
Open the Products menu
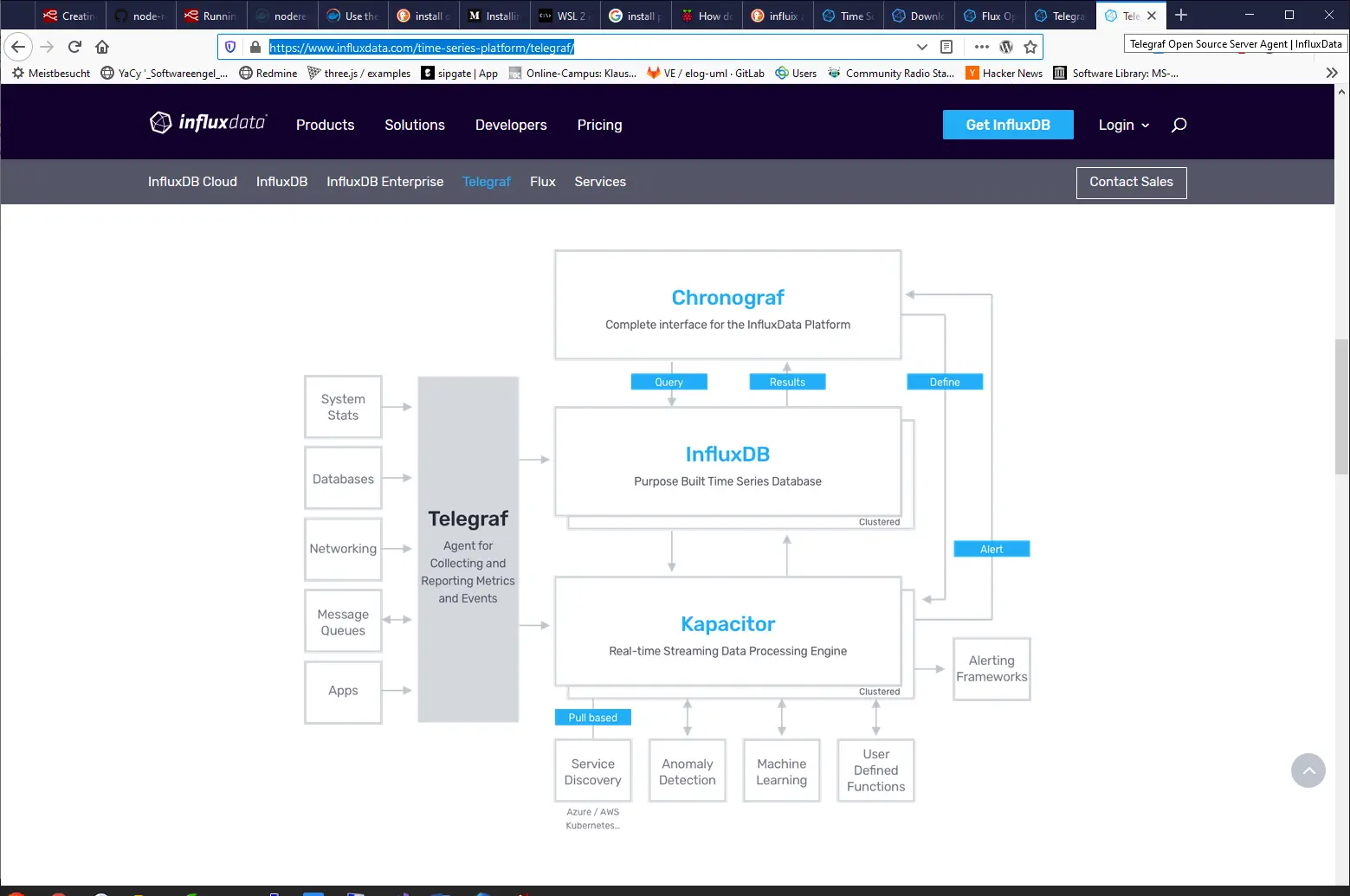(x=325, y=125)
